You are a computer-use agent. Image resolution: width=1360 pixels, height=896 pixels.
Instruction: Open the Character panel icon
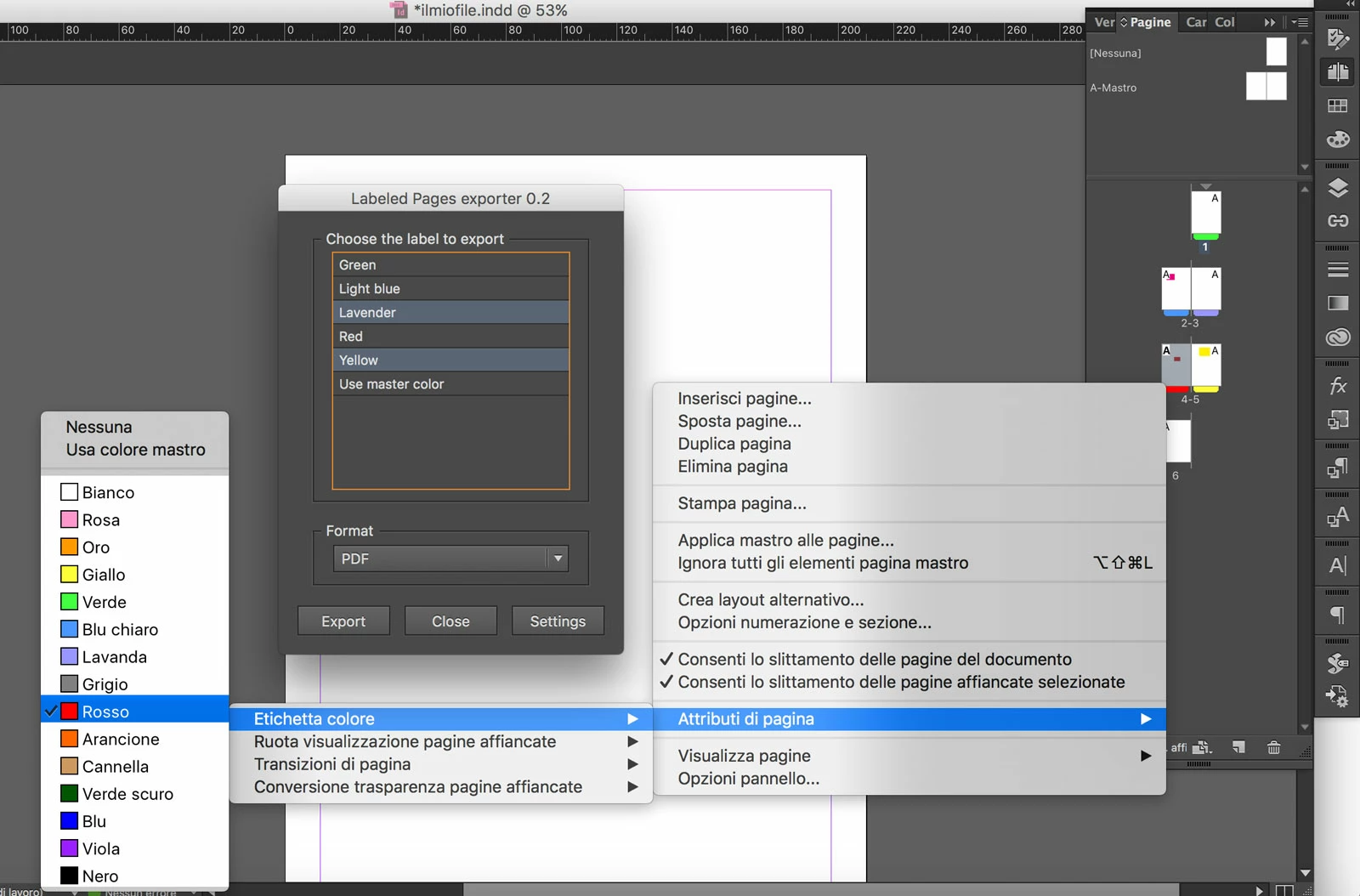(1338, 565)
